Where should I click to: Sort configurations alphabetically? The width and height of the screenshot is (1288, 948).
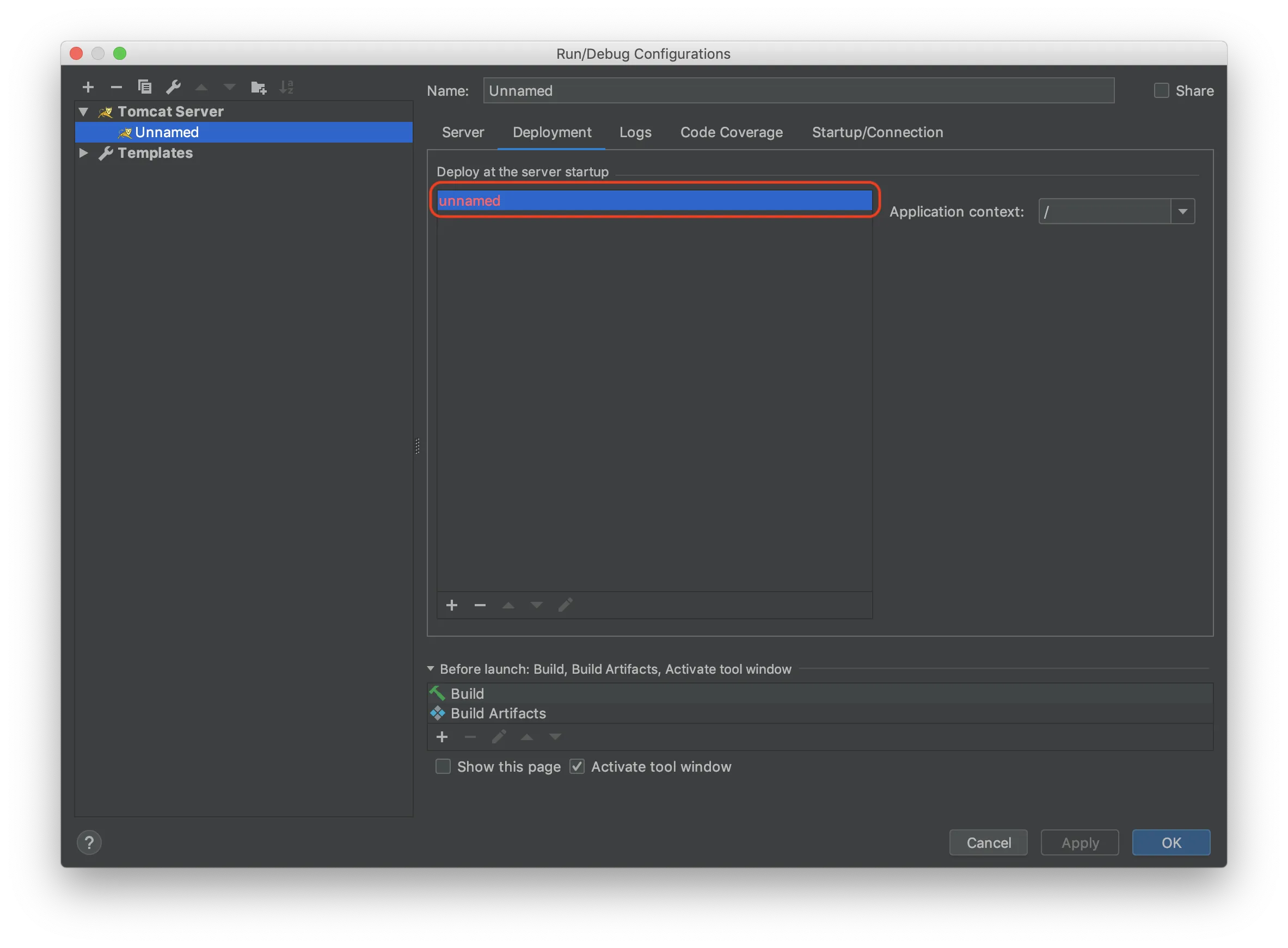pos(286,87)
